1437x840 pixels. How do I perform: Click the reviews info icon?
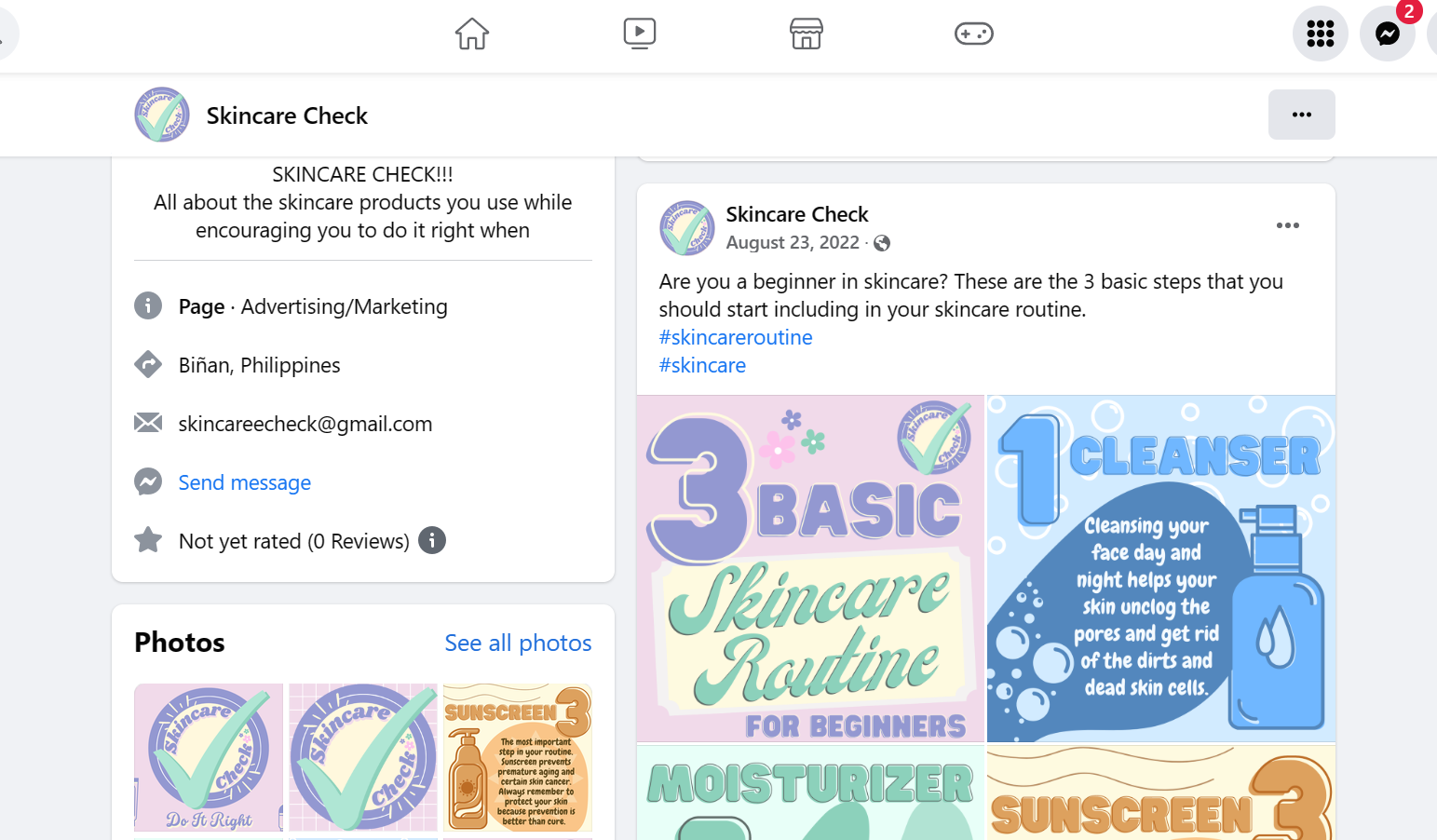(432, 540)
